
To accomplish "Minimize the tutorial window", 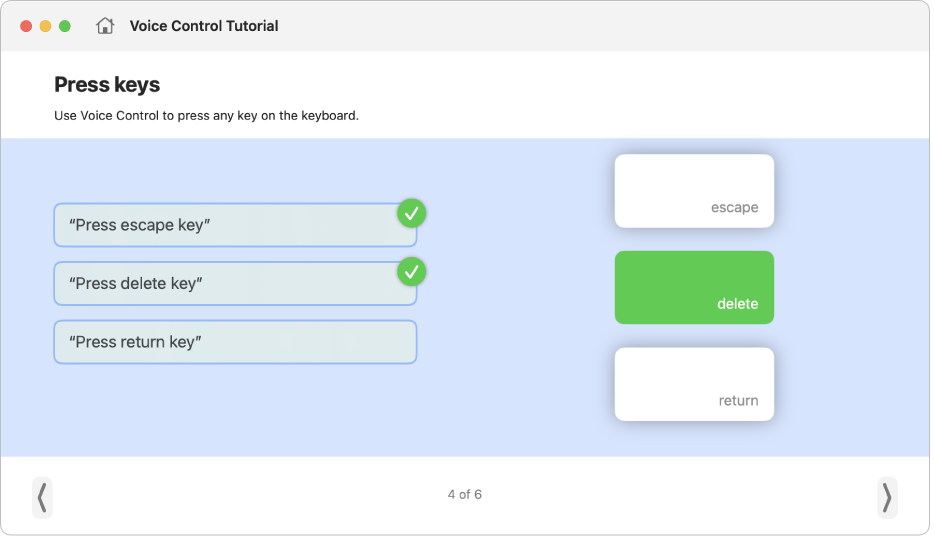I will point(45,26).
